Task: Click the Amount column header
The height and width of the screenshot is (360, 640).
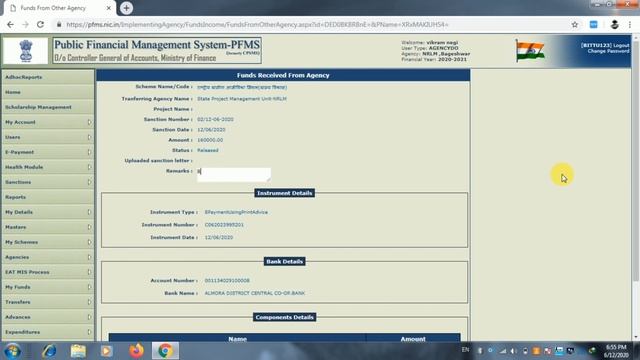Action: (x=413, y=338)
